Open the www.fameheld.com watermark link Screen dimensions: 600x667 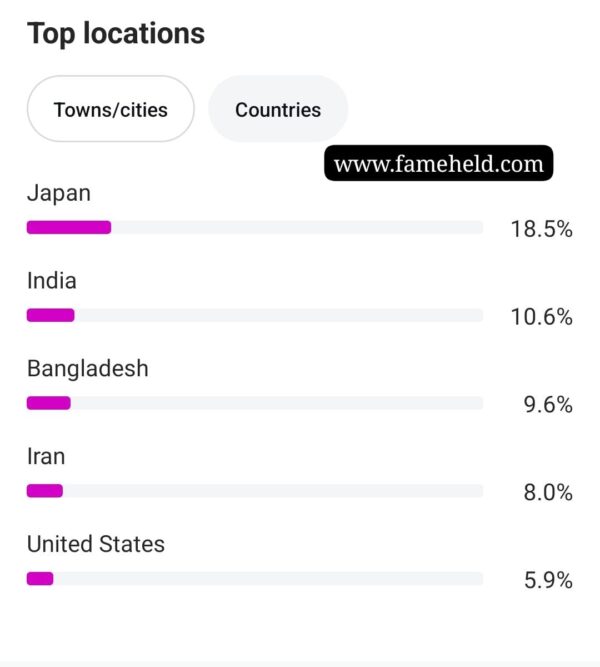coord(439,163)
